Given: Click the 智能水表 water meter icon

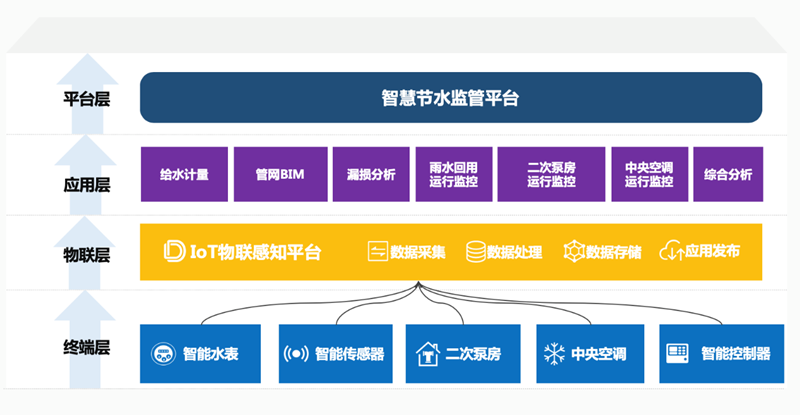Looking at the screenshot, I should pyautogui.click(x=163, y=354).
